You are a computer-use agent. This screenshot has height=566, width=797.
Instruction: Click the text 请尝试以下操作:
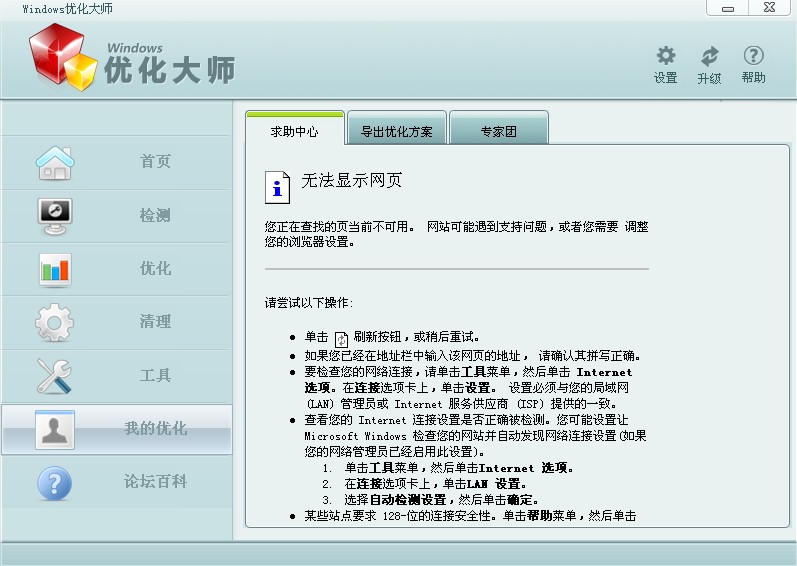[x=309, y=303]
